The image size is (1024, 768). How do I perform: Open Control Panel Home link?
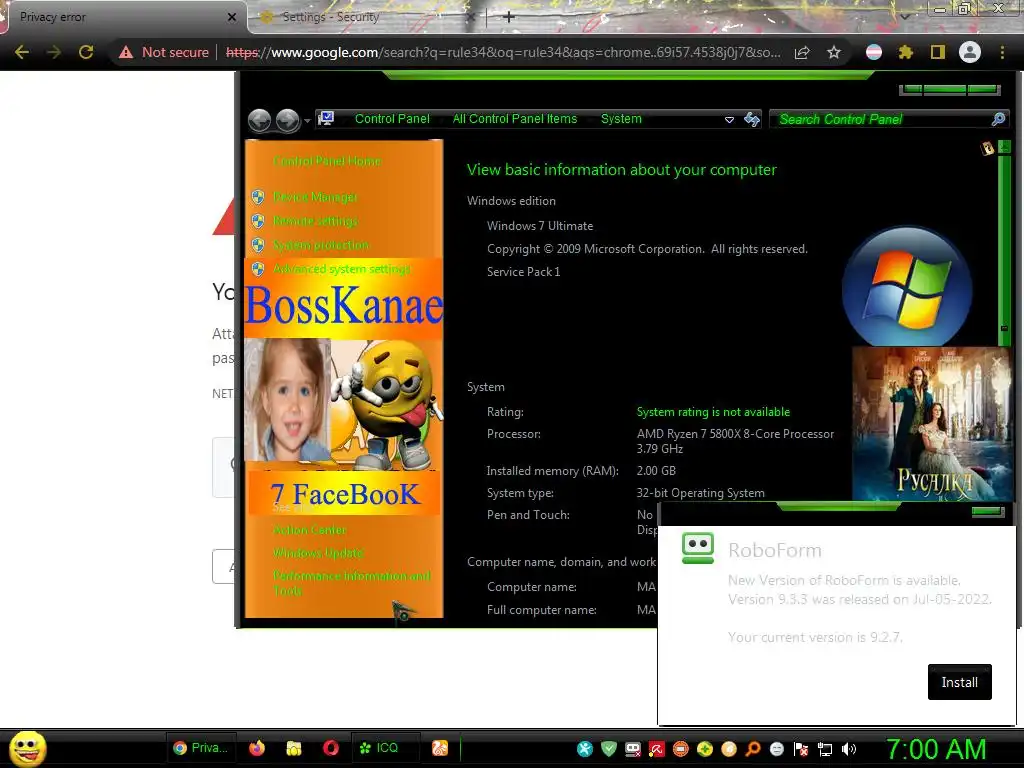coord(327,161)
